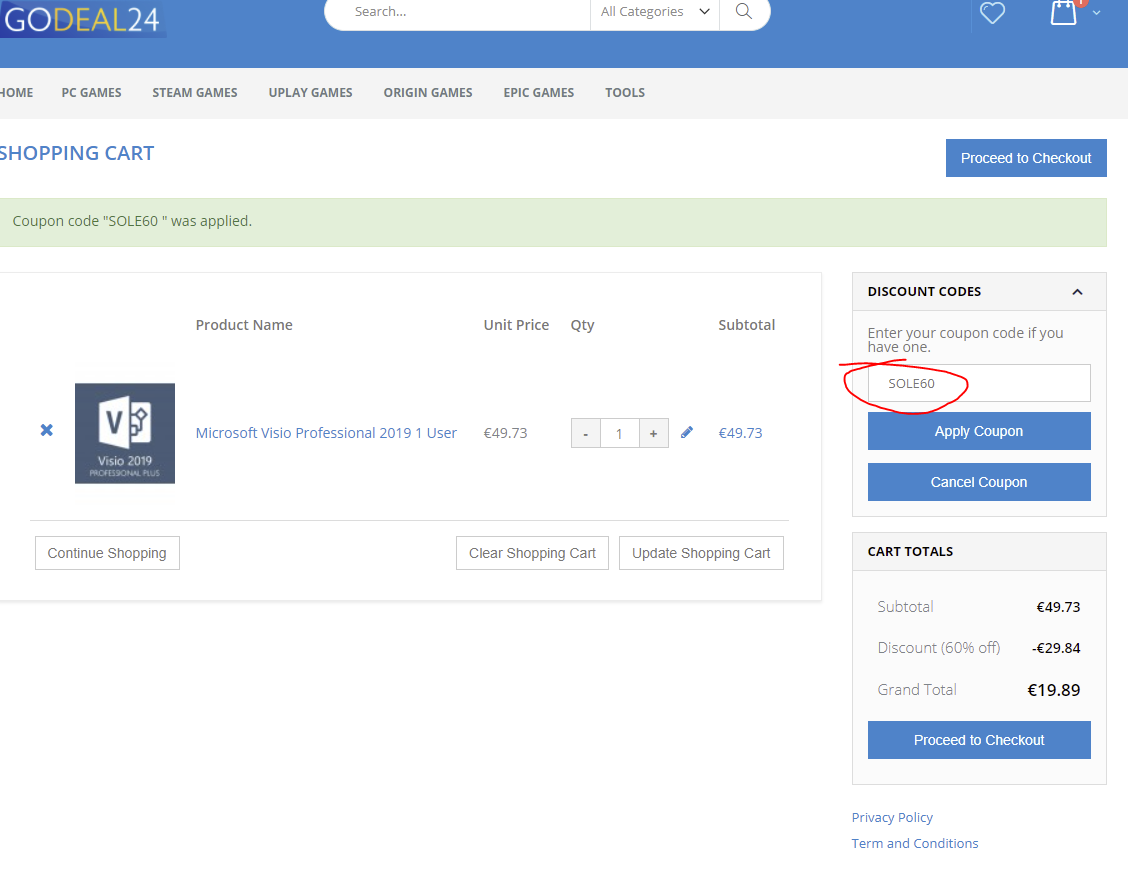Click the Unit Price column header

(517, 325)
